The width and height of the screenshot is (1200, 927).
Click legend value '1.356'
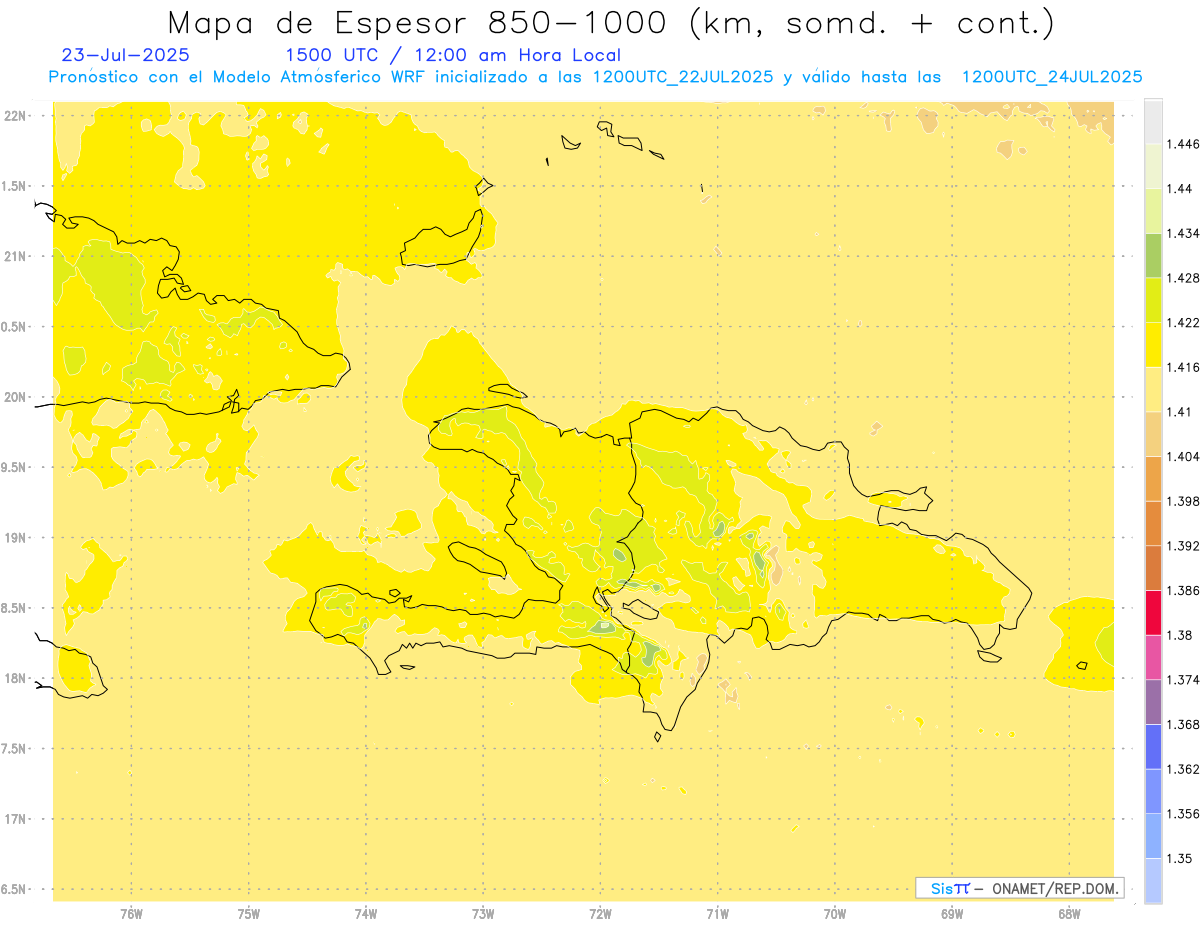(1185, 814)
